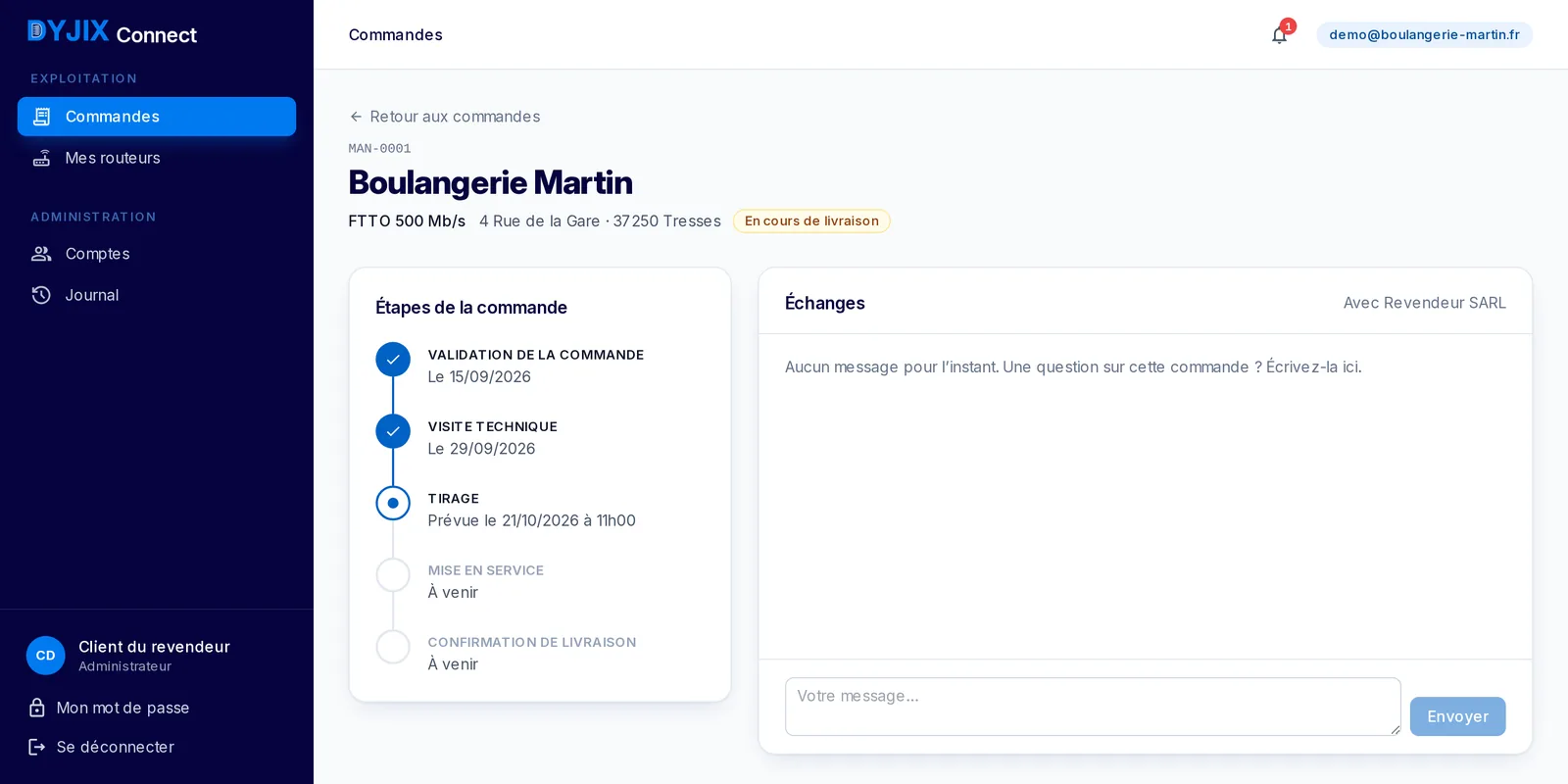Go to Comptes administration page
Image resolution: width=1568 pixels, height=784 pixels.
coord(157,254)
